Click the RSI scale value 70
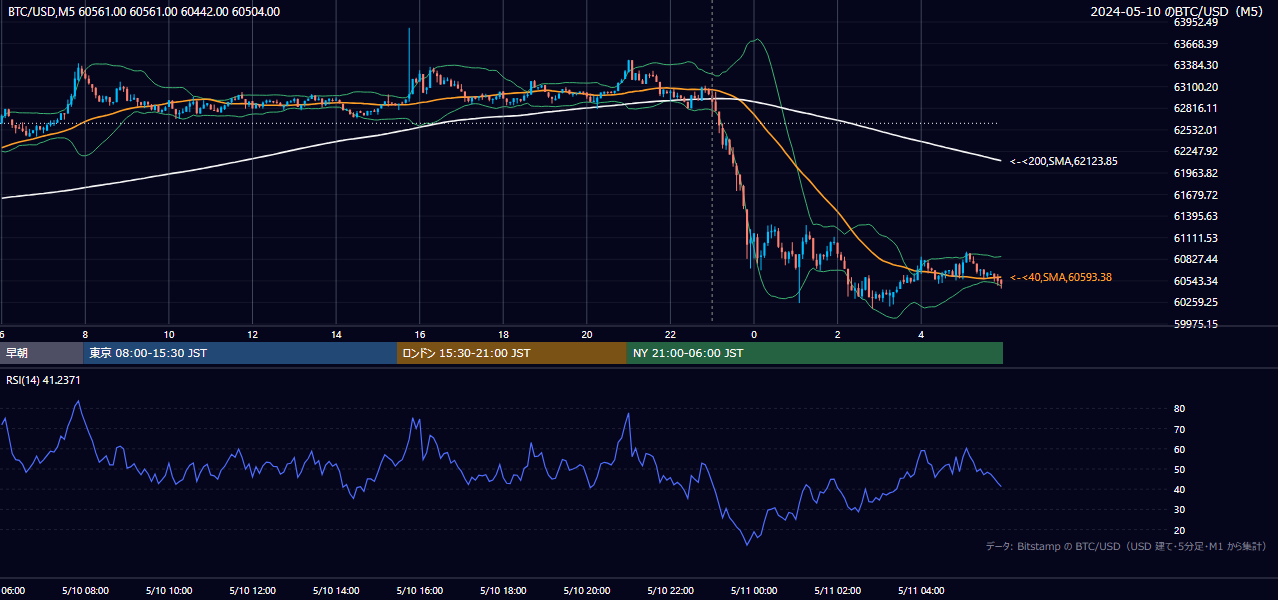 pyautogui.click(x=1179, y=429)
